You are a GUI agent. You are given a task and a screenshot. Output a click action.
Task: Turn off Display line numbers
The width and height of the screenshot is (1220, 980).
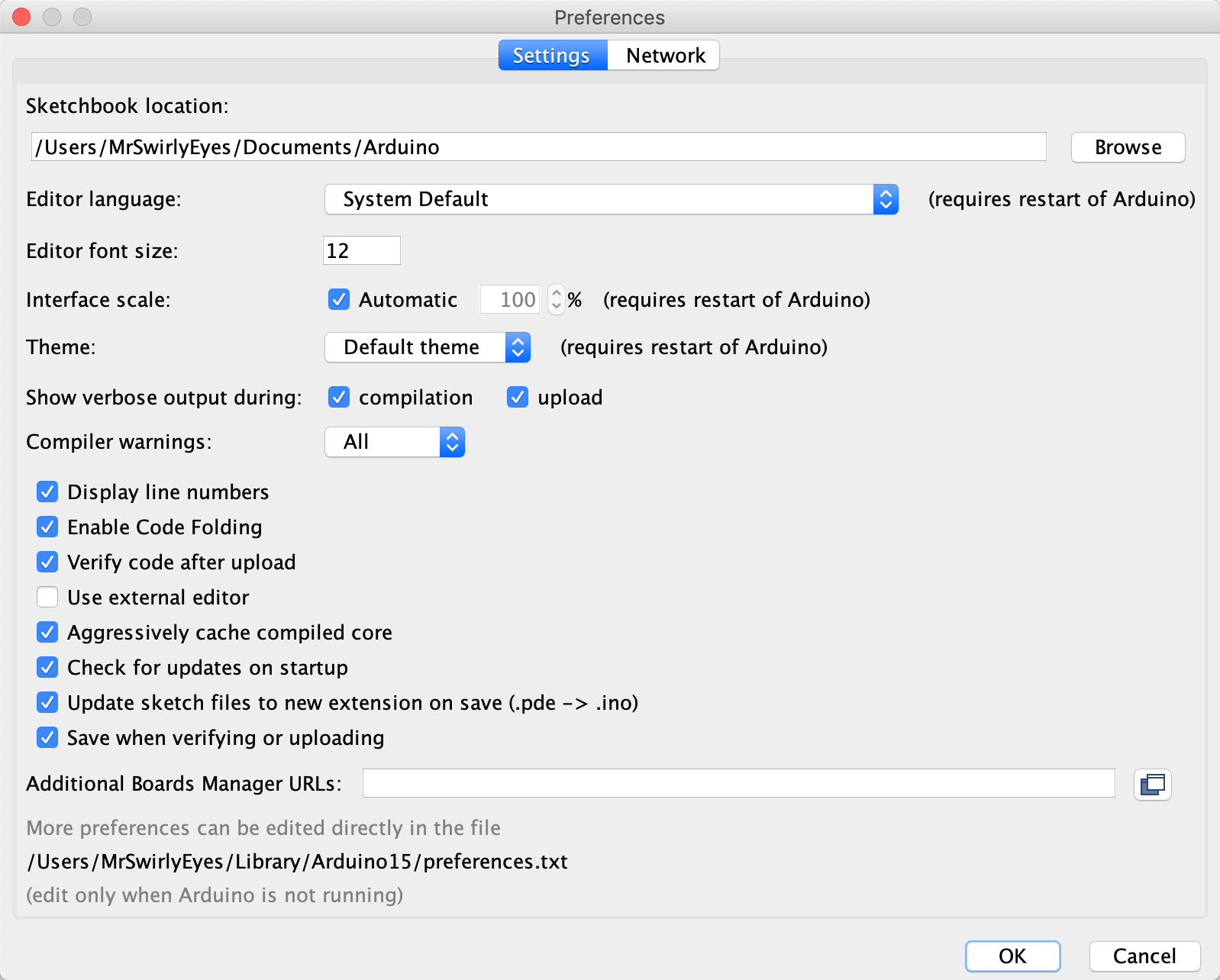47,492
